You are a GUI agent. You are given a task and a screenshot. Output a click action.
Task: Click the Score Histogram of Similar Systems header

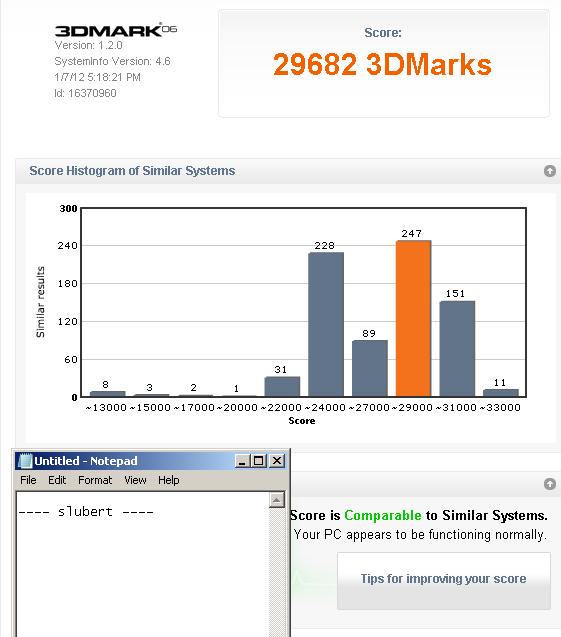click(x=132, y=171)
